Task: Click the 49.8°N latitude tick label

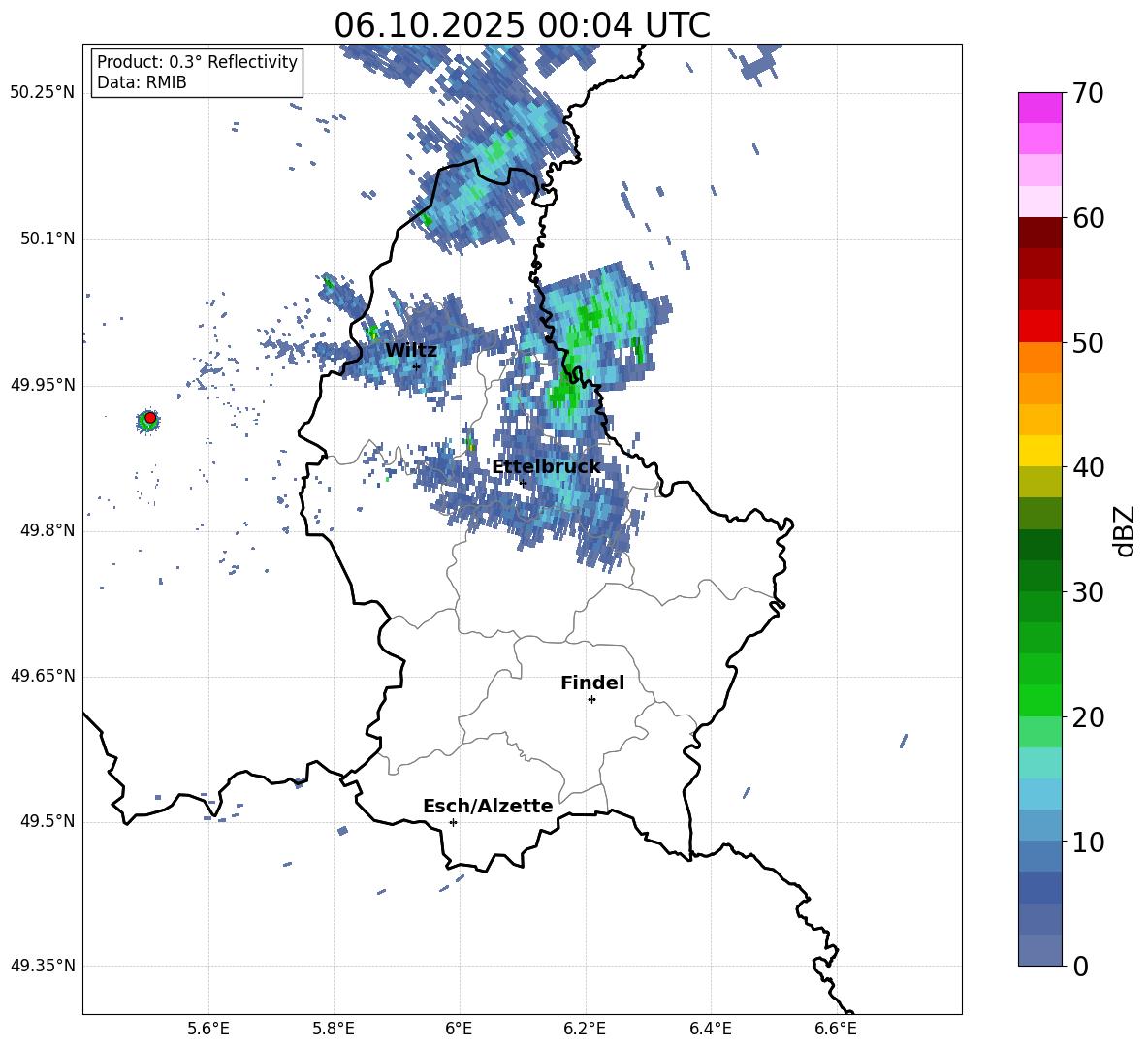Action: [48, 530]
